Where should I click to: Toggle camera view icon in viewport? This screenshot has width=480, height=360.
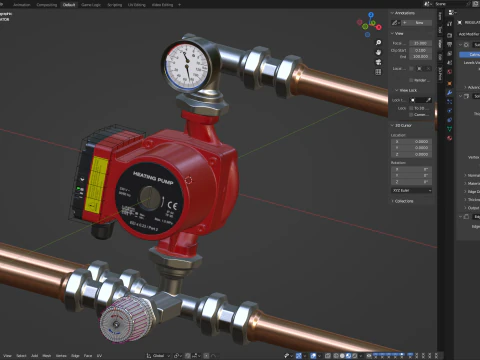(378, 62)
